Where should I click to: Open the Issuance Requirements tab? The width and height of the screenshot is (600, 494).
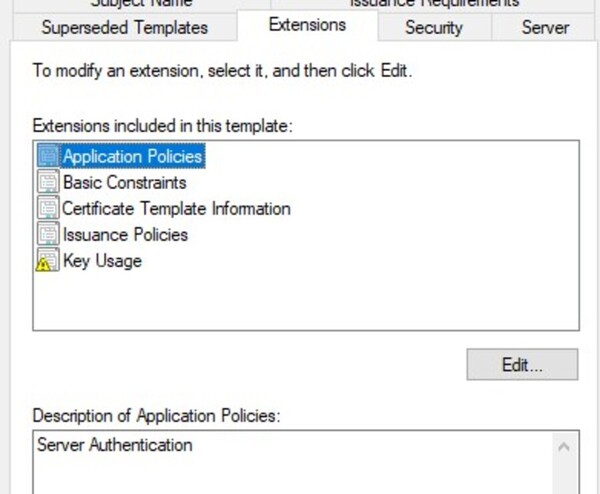(x=433, y=4)
